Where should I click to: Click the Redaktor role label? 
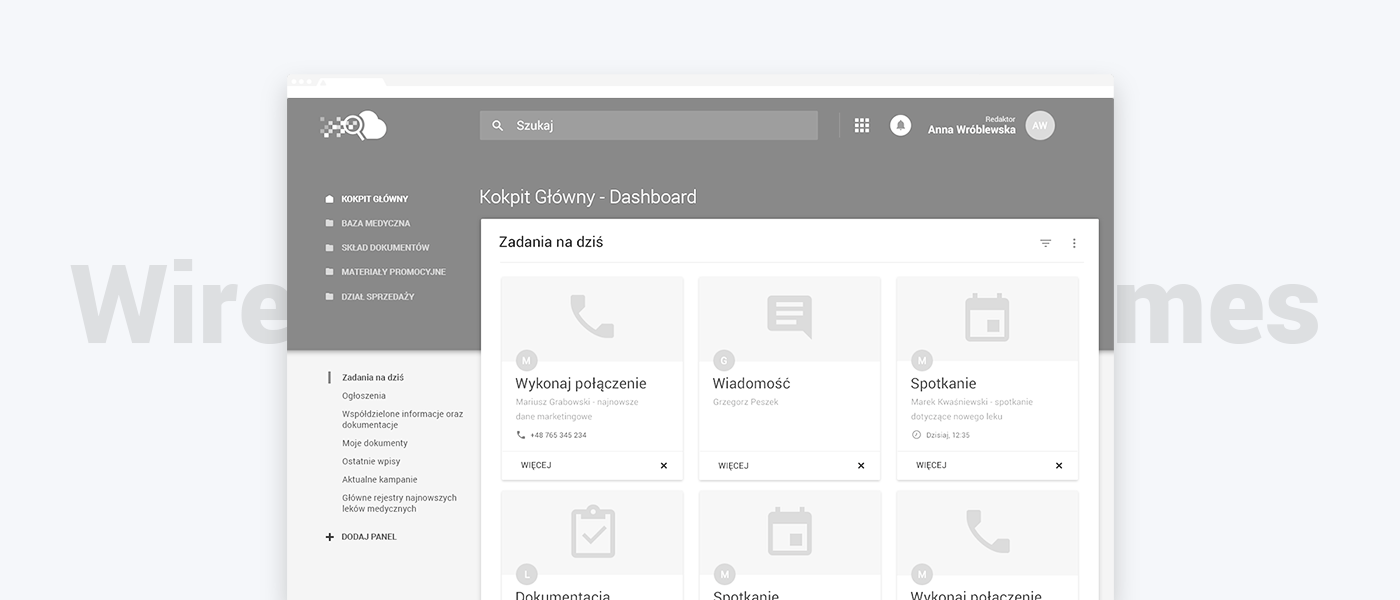pos(1000,119)
